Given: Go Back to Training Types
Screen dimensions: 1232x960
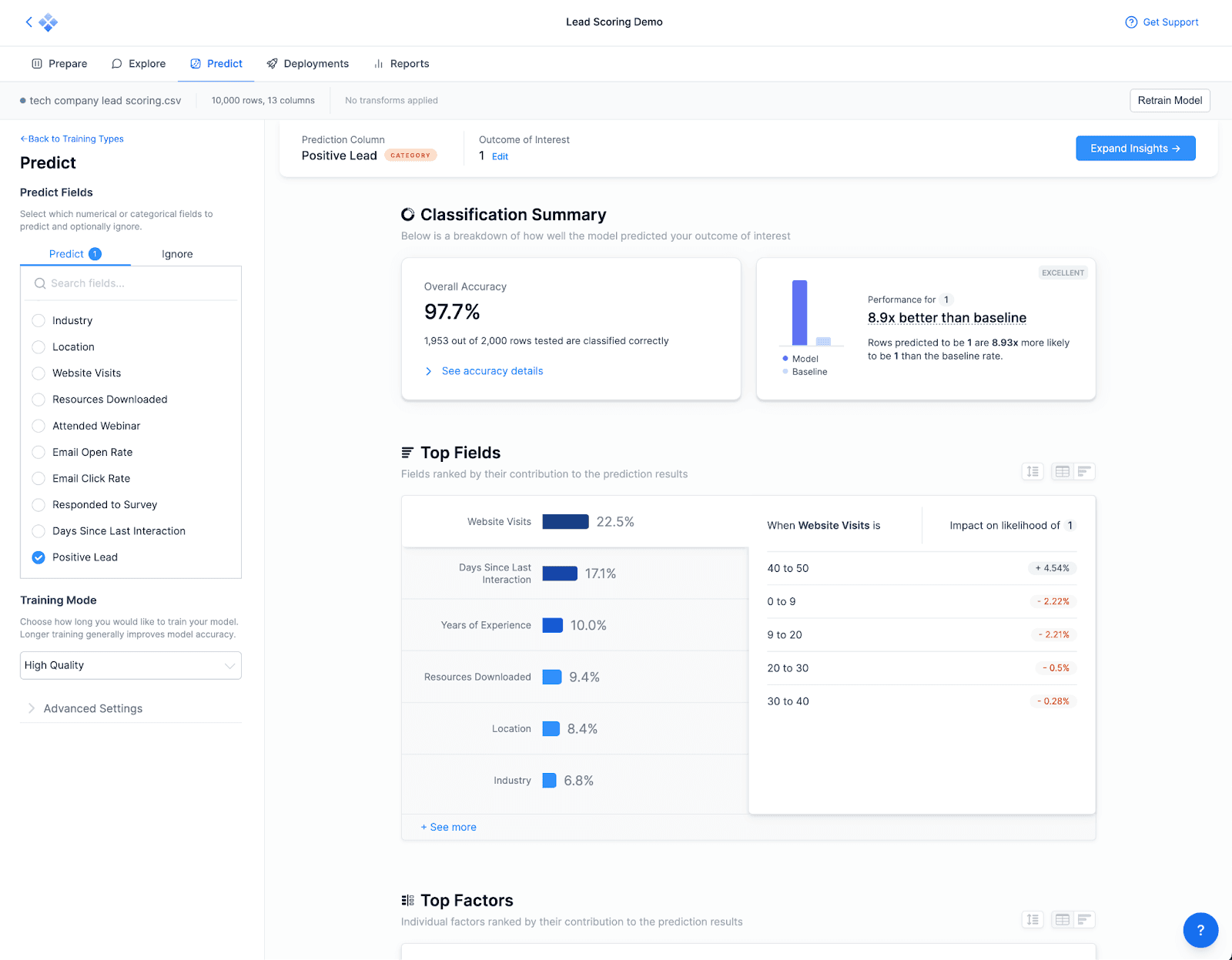Looking at the screenshot, I should pyautogui.click(x=72, y=139).
